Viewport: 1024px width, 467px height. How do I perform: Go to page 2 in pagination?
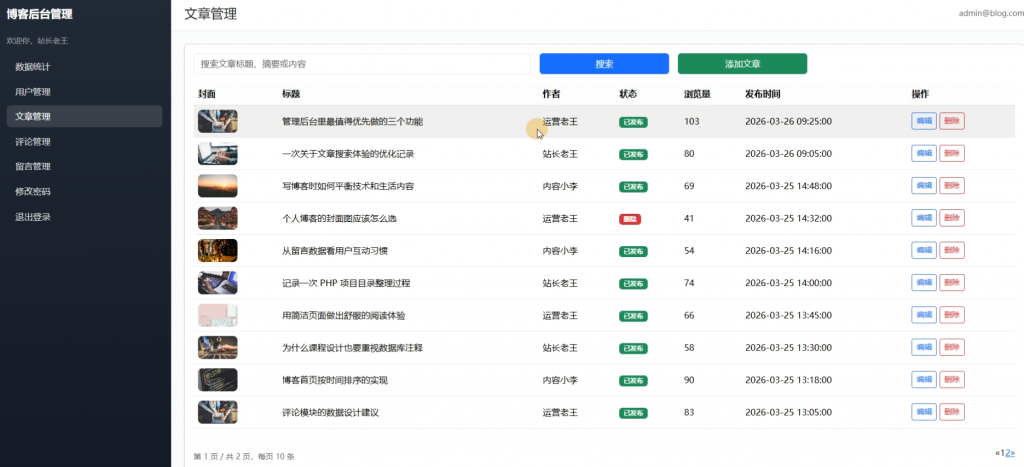point(1008,453)
